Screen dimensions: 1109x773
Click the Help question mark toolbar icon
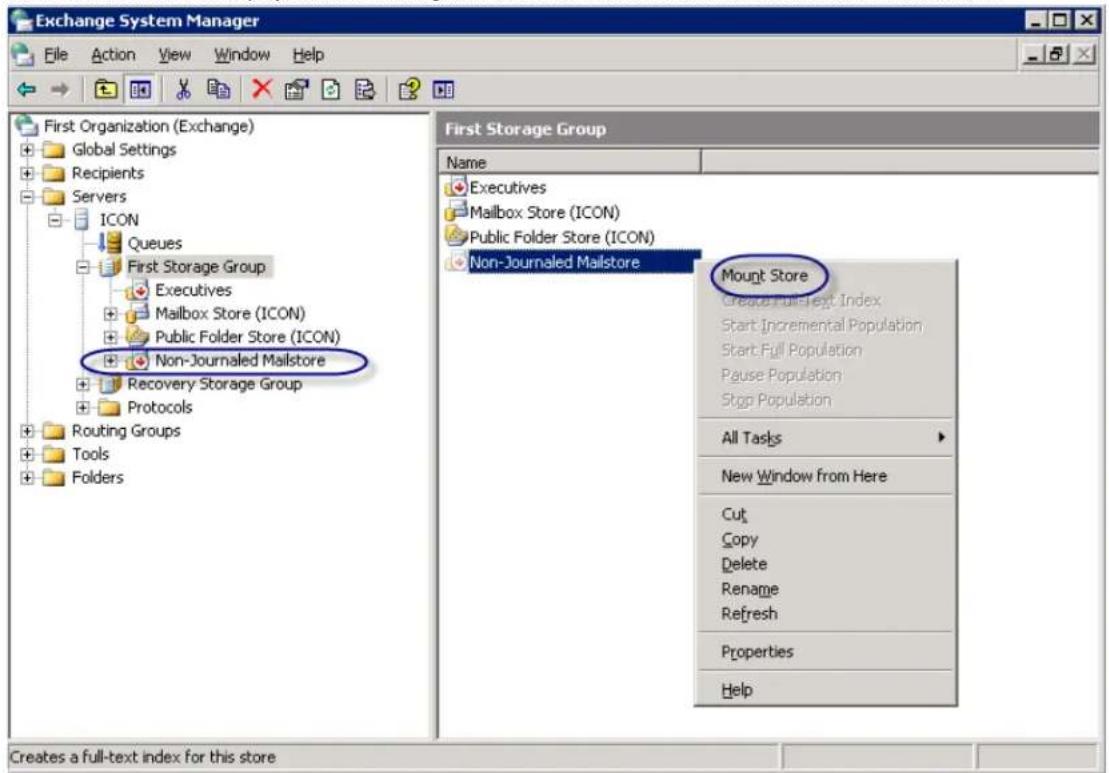click(410, 89)
